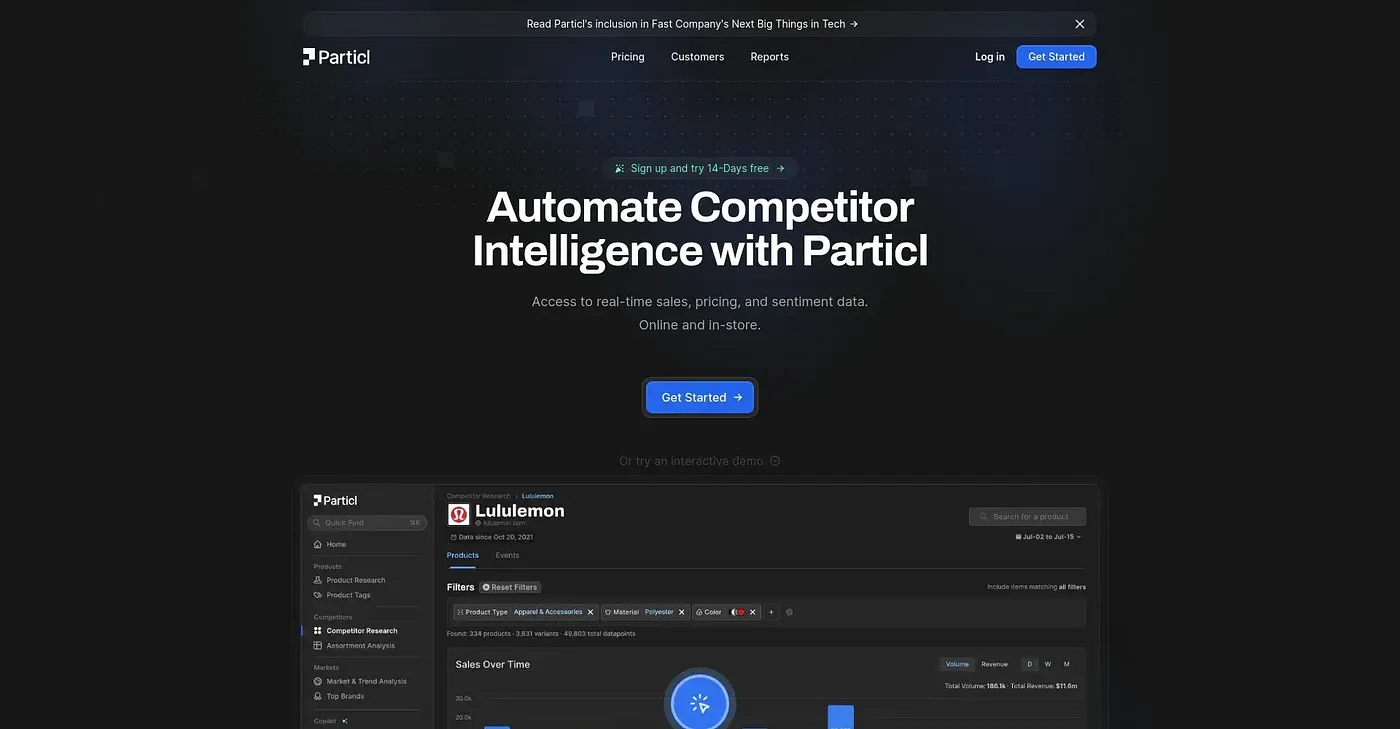Set chart interval to D (daily)

tap(1030, 664)
